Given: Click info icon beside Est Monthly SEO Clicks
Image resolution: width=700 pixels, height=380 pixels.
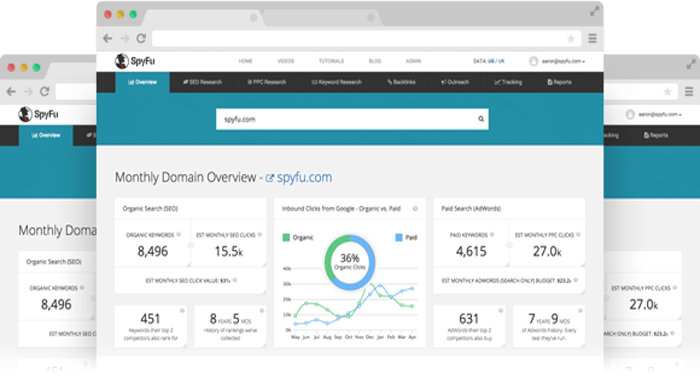Looking at the screenshot, I should pyautogui.click(x=260, y=234).
